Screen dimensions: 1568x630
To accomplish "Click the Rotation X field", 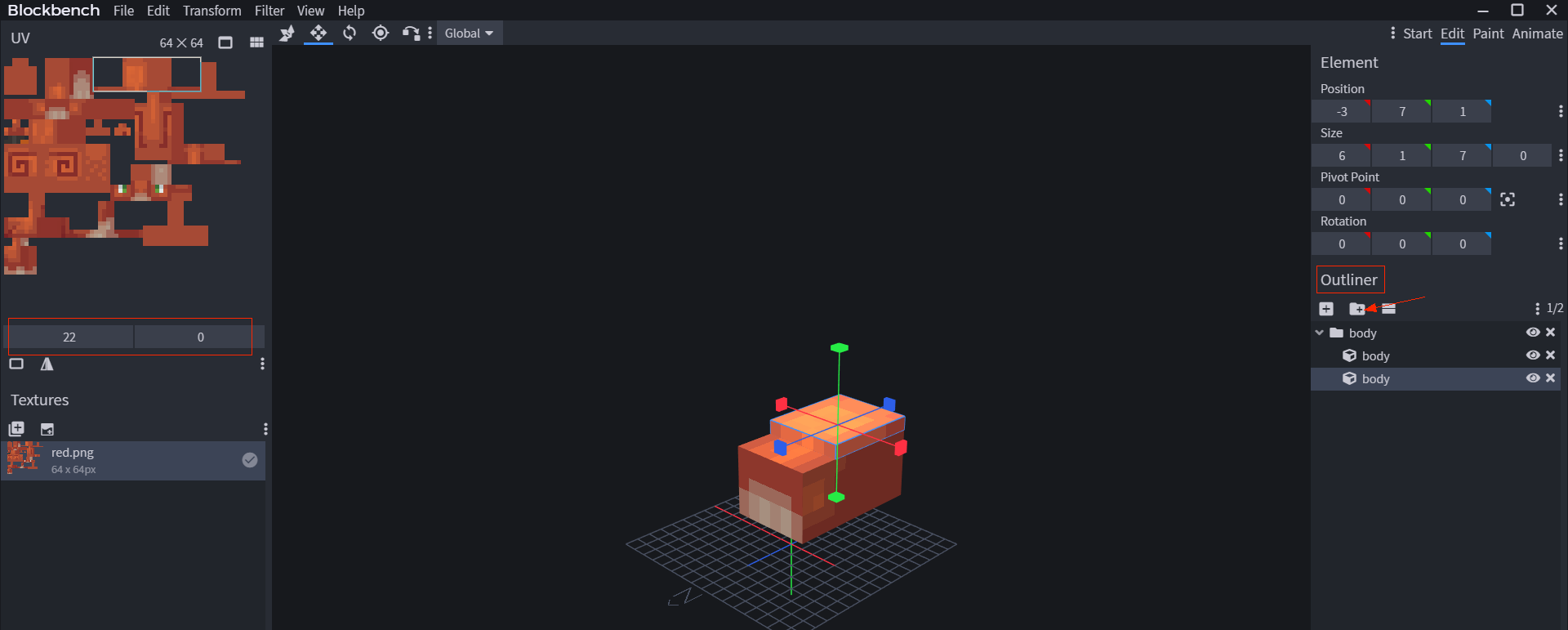I will [1341, 244].
